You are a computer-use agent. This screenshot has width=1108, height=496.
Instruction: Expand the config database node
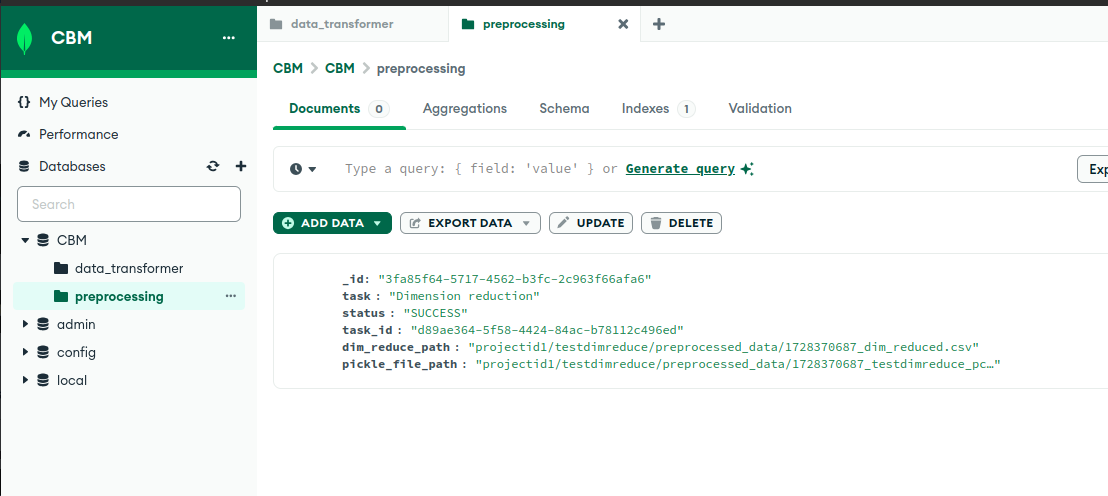tap(25, 352)
